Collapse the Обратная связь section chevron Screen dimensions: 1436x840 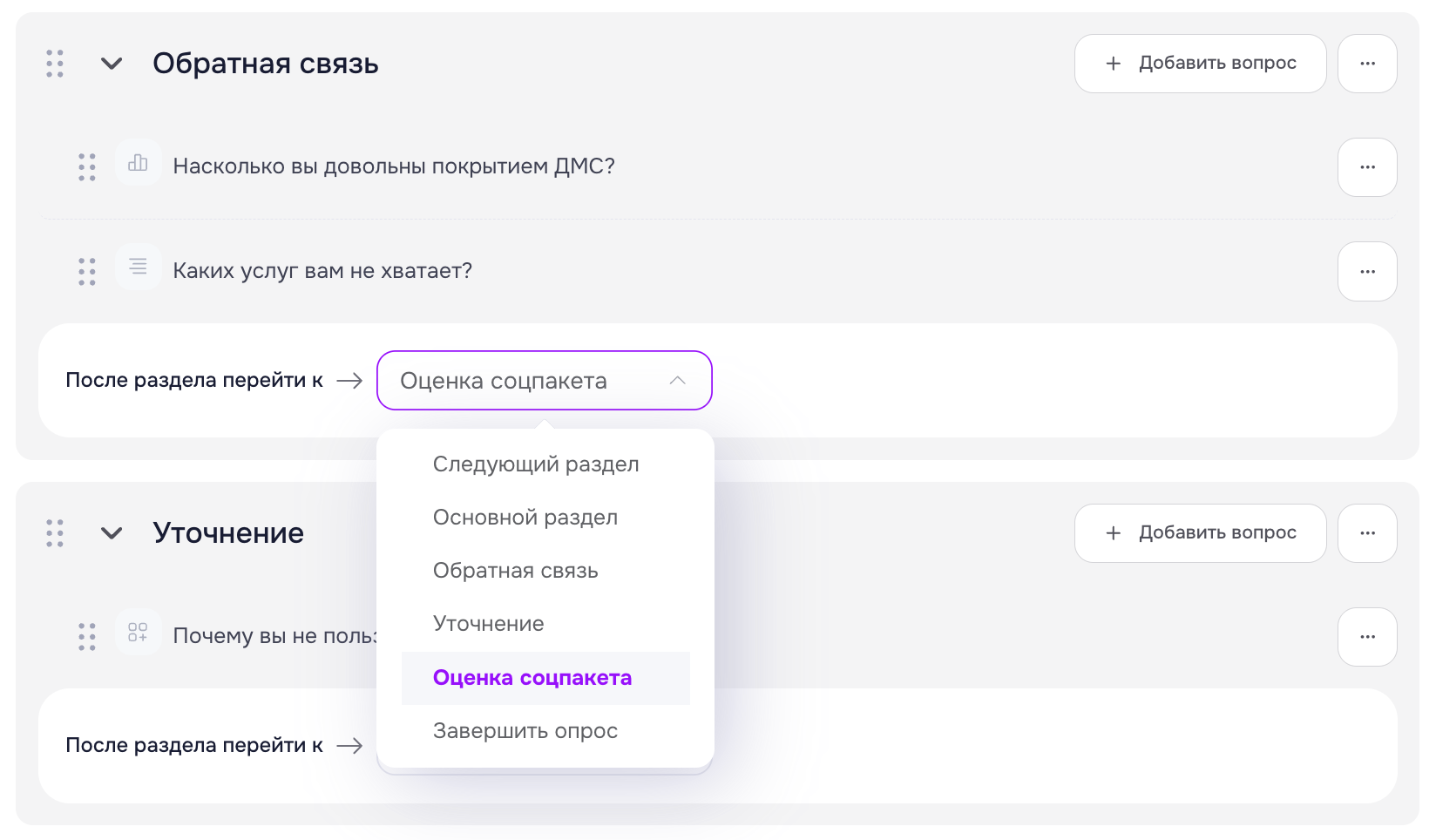[112, 64]
